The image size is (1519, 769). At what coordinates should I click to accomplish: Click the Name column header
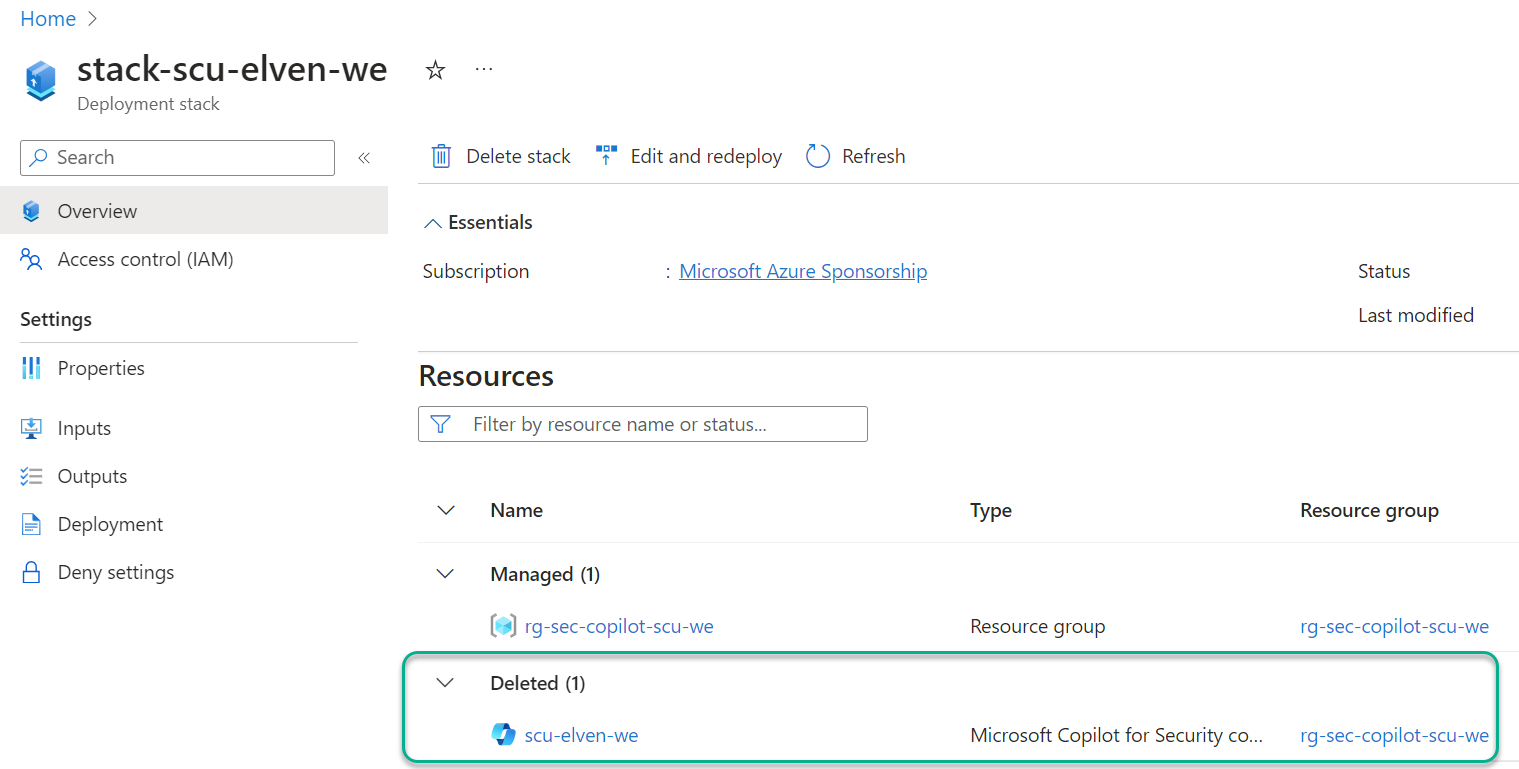click(x=516, y=510)
